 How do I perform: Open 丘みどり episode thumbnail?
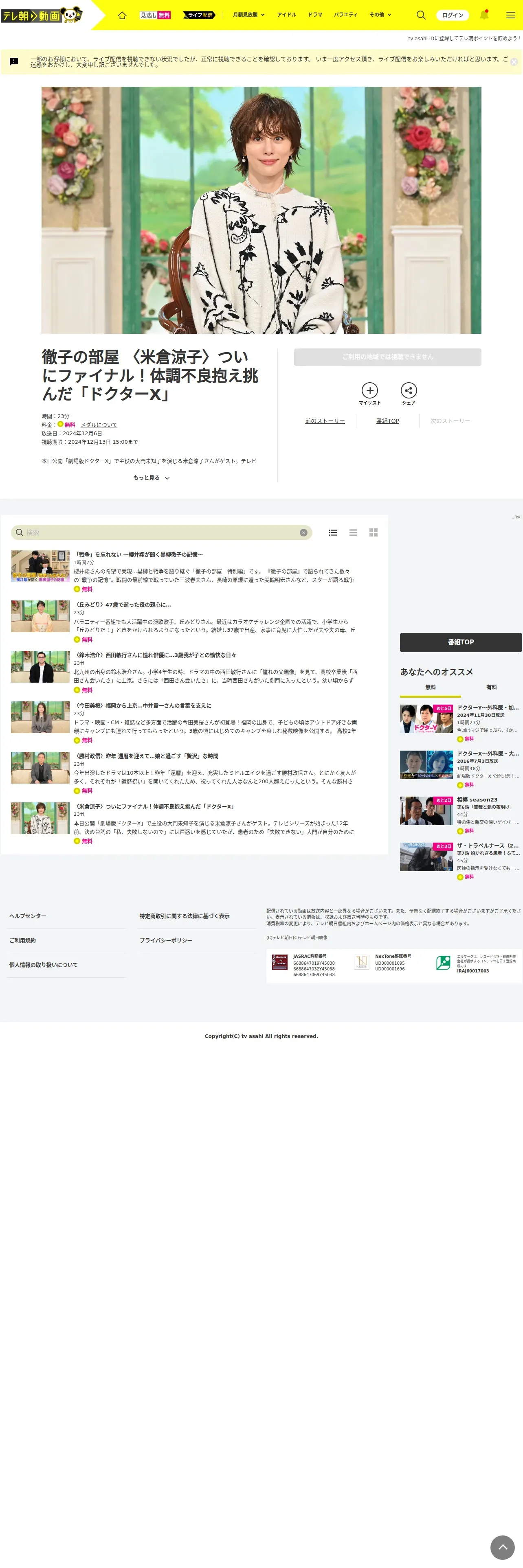[x=40, y=617]
